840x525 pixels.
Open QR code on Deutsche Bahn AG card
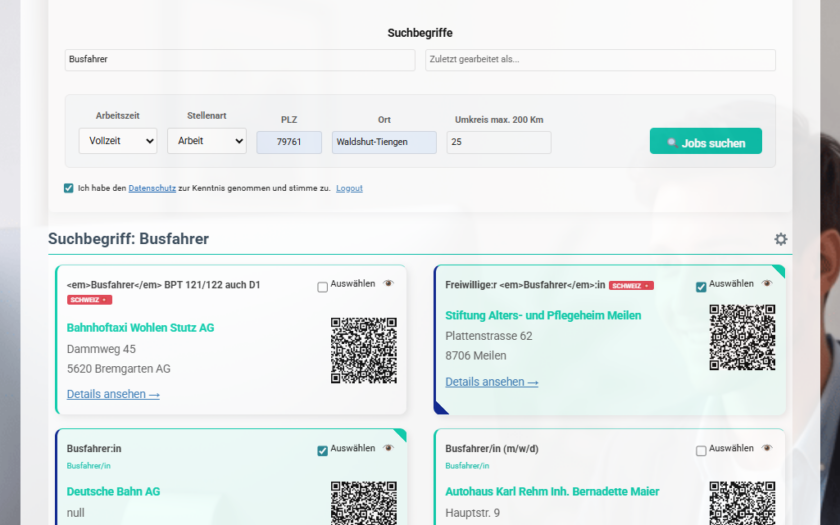pos(364,502)
